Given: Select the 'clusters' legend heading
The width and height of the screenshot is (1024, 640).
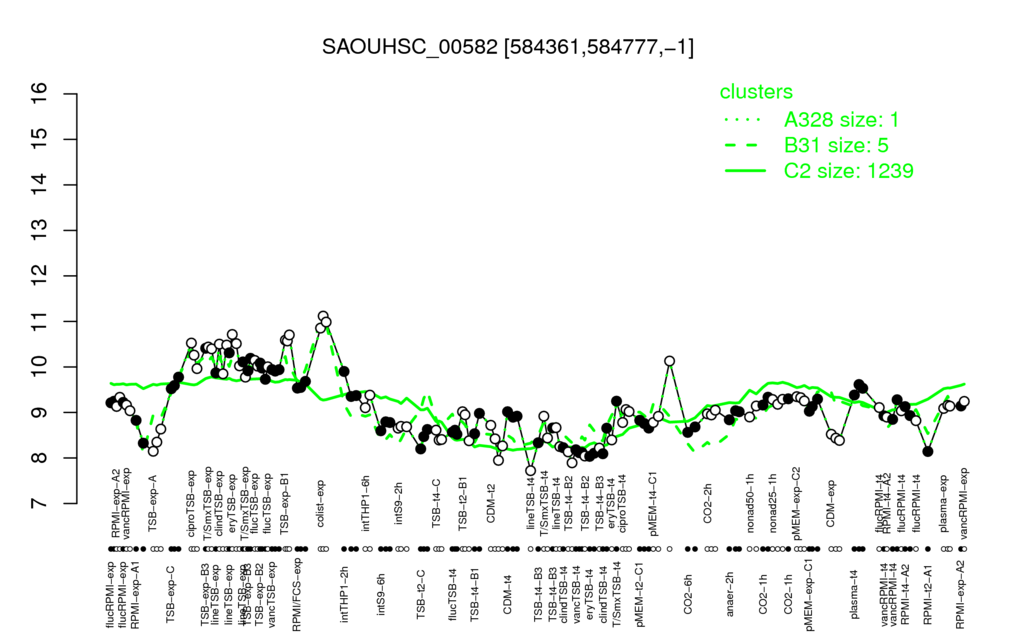Looking at the screenshot, I should point(756,91).
